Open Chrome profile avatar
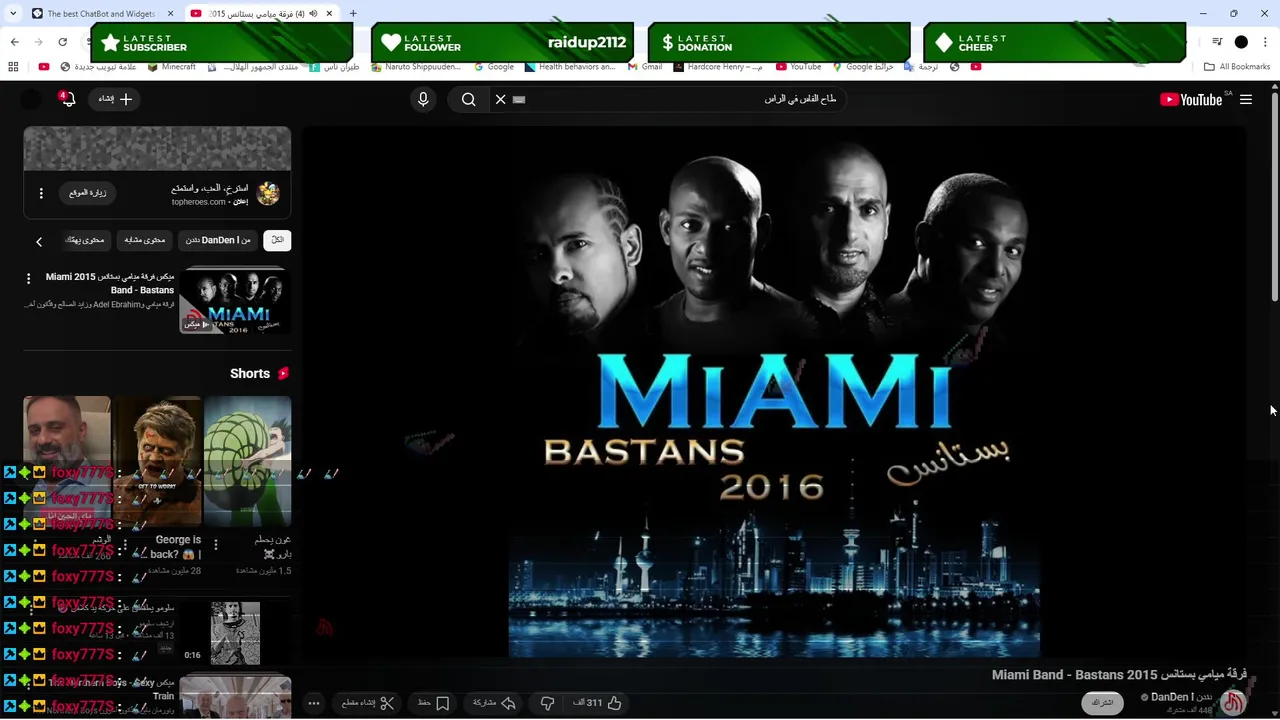The height and width of the screenshot is (720, 1280). (1241, 42)
